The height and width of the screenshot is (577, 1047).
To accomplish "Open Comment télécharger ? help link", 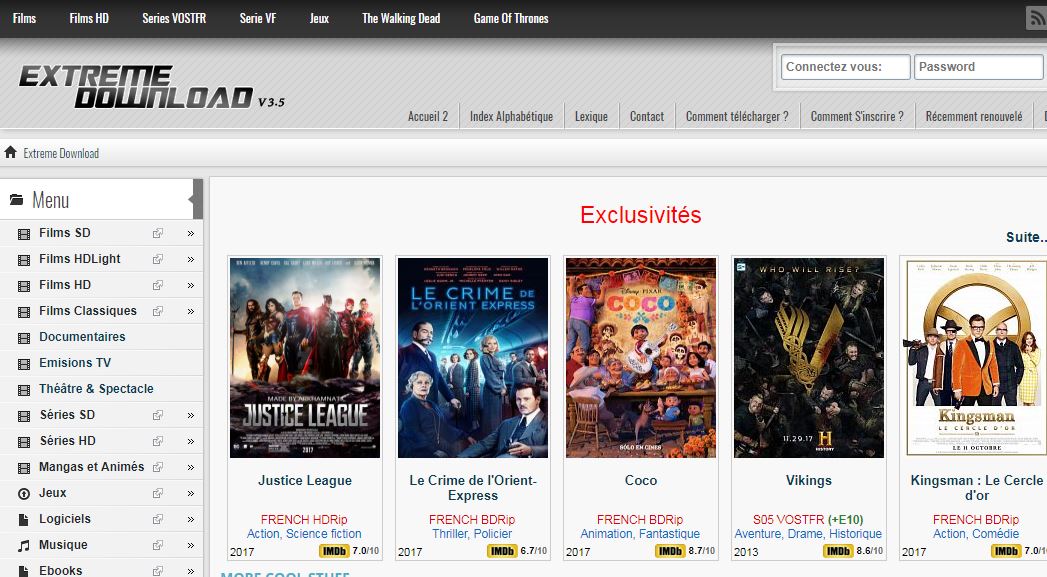I will click(x=737, y=116).
